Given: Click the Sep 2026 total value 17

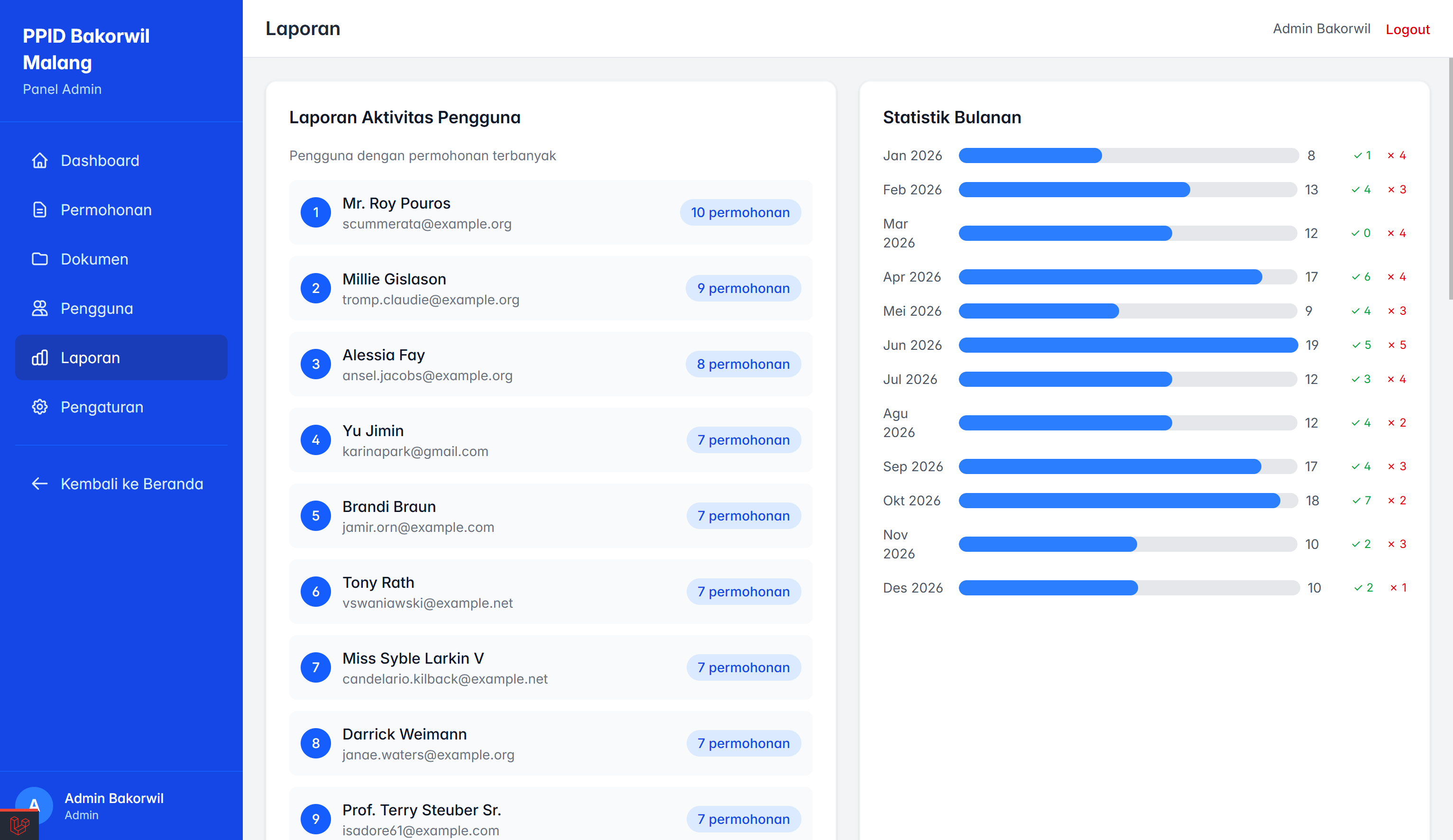Looking at the screenshot, I should coord(1311,466).
